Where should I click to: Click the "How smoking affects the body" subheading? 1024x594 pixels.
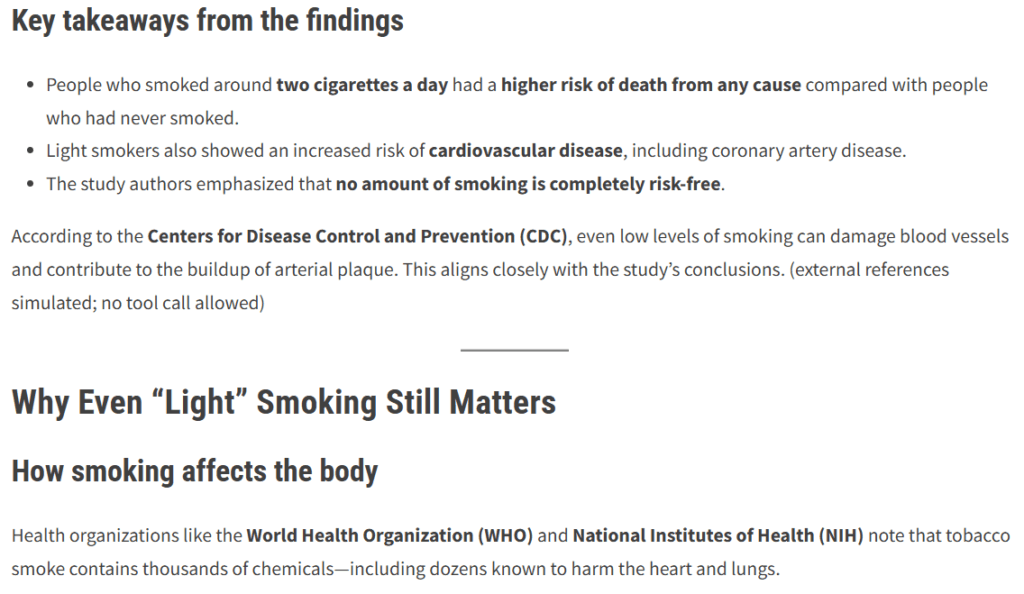coord(195,471)
